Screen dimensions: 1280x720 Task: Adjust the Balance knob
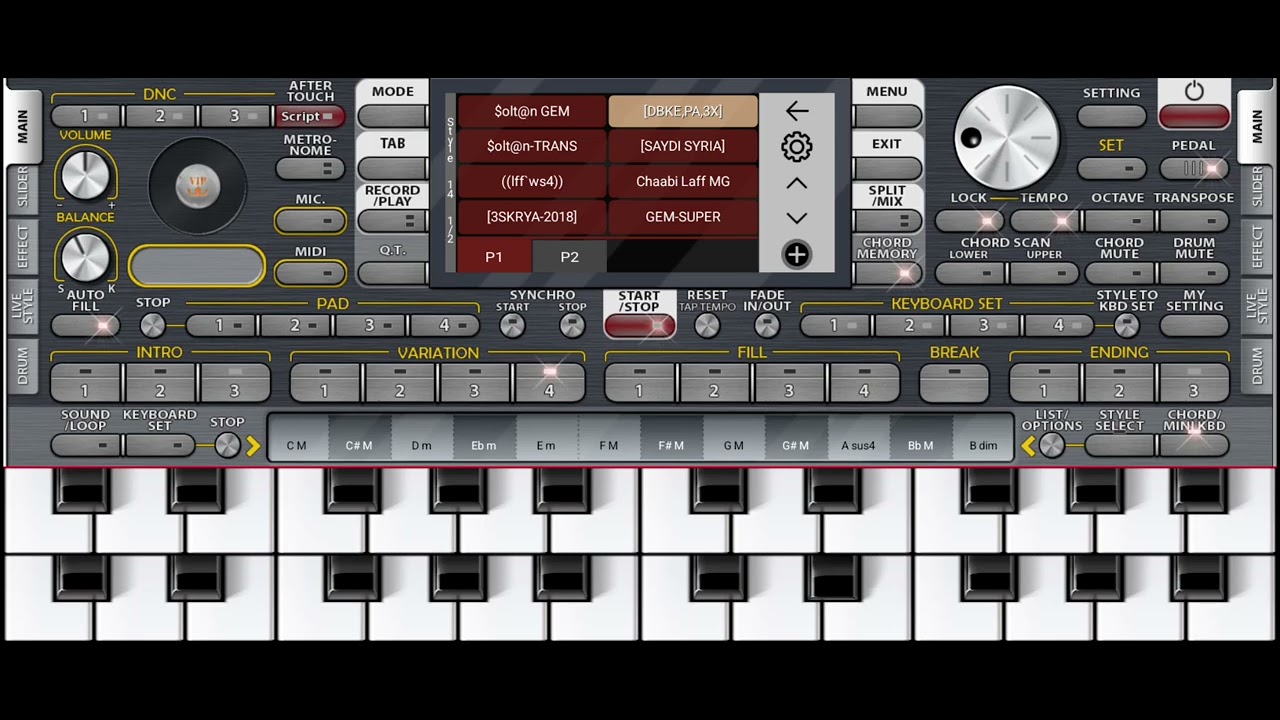(85, 256)
